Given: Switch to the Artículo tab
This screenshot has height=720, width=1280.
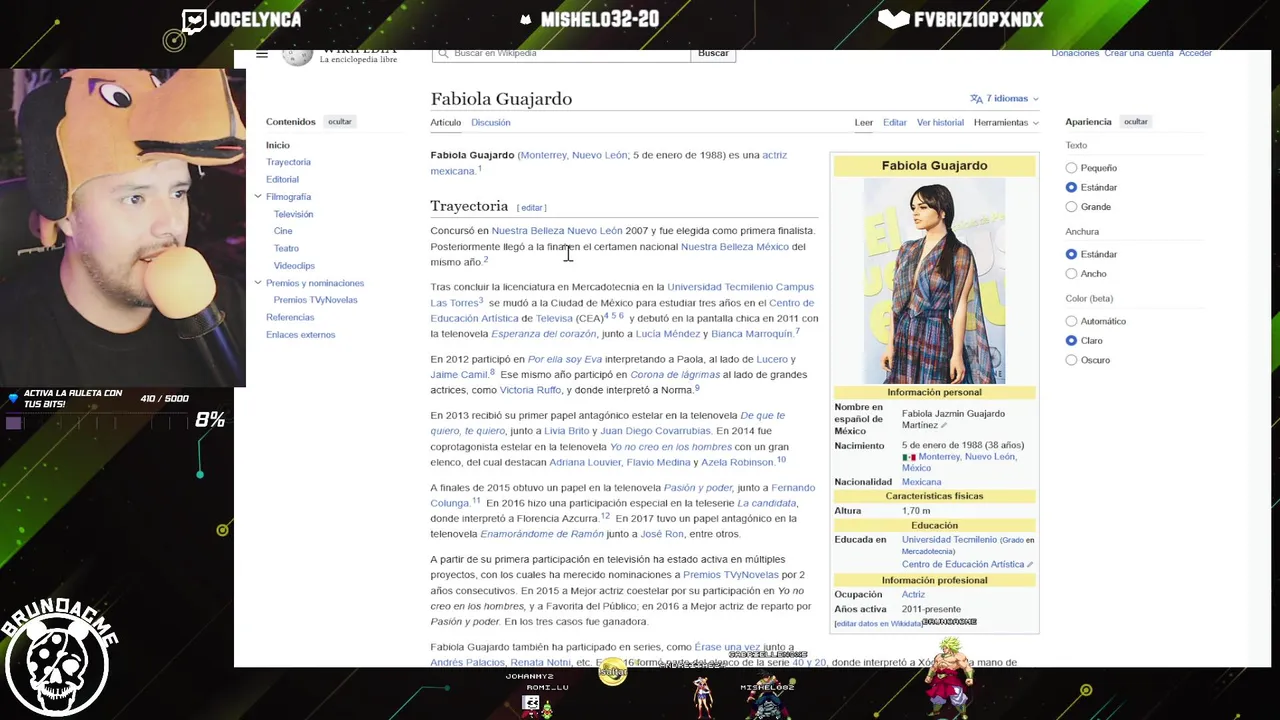Looking at the screenshot, I should point(446,123).
